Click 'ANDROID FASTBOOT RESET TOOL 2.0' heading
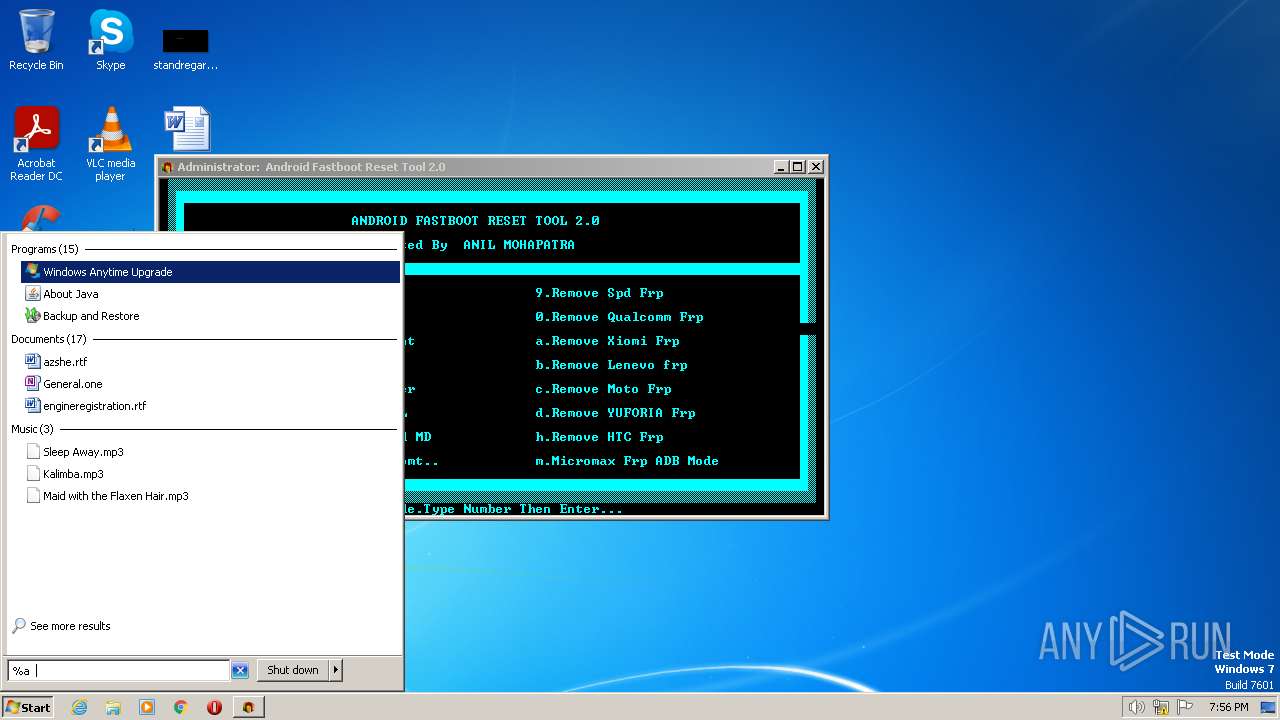The image size is (1280, 720). tap(475, 221)
